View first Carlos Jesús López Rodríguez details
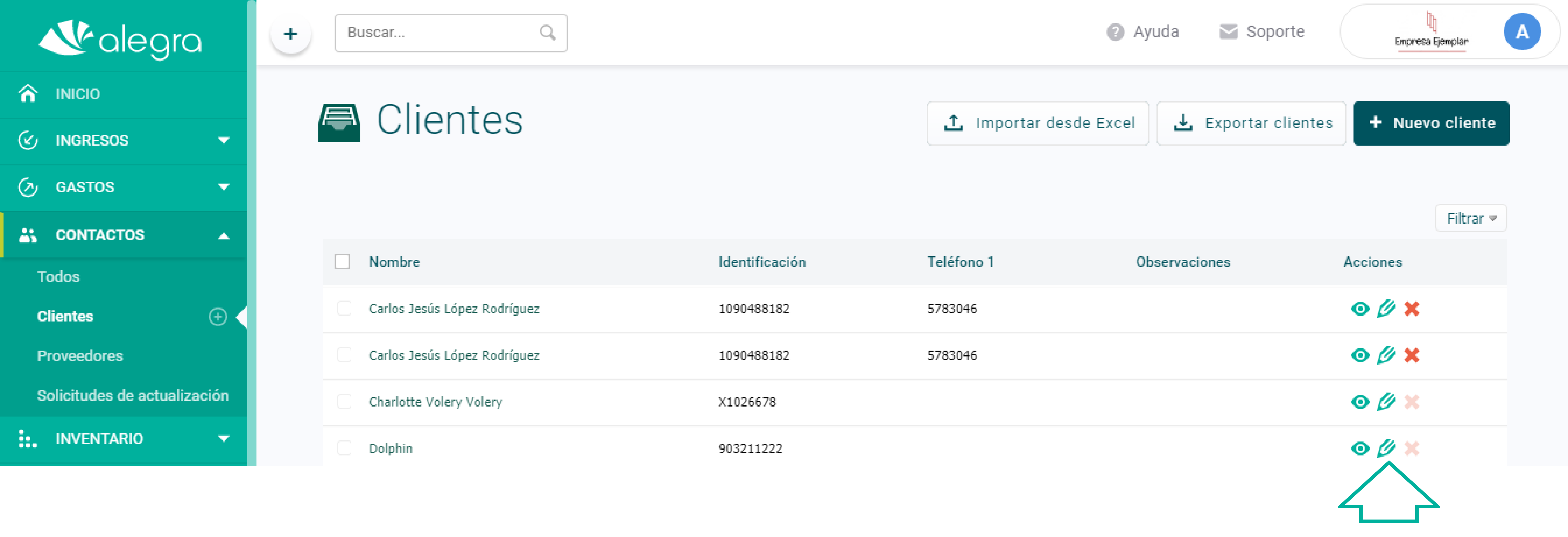This screenshot has height=537, width=1568. [x=1360, y=309]
